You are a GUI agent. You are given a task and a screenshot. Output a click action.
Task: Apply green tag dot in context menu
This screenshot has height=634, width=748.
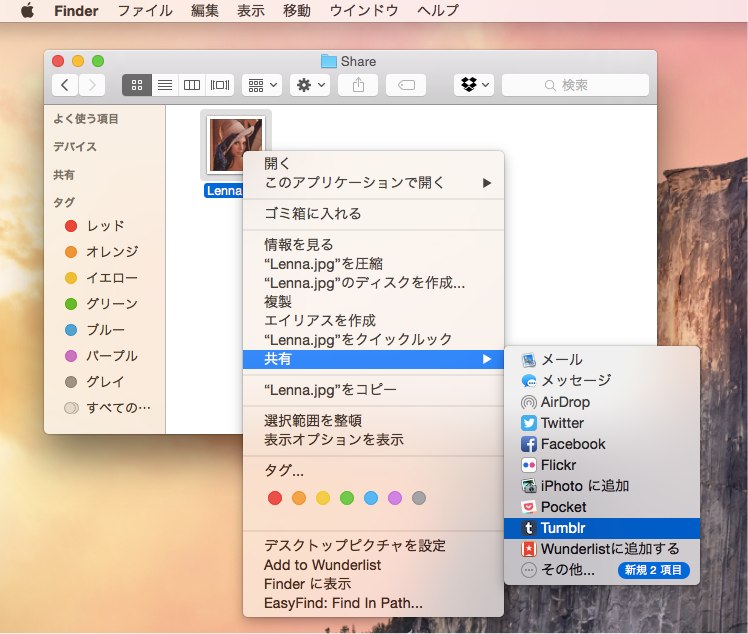pos(347,498)
